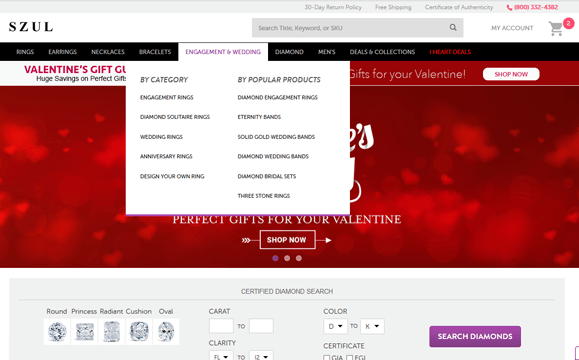
Task: Choose Diamond Engagement Rings in popular products
Action: click(277, 97)
